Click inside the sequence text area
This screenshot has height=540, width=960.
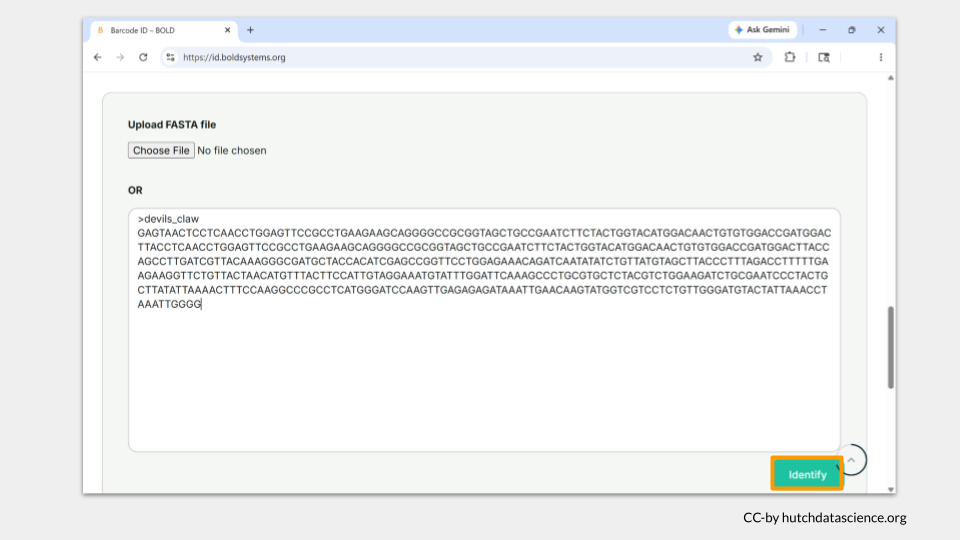pyautogui.click(x=484, y=330)
